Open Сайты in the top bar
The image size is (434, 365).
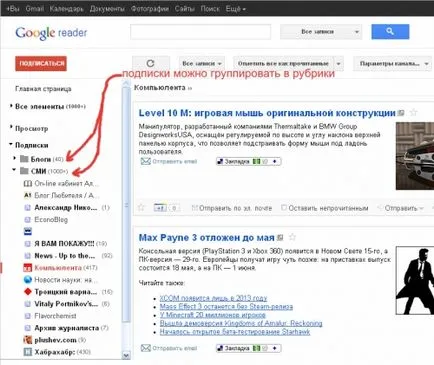tap(184, 9)
